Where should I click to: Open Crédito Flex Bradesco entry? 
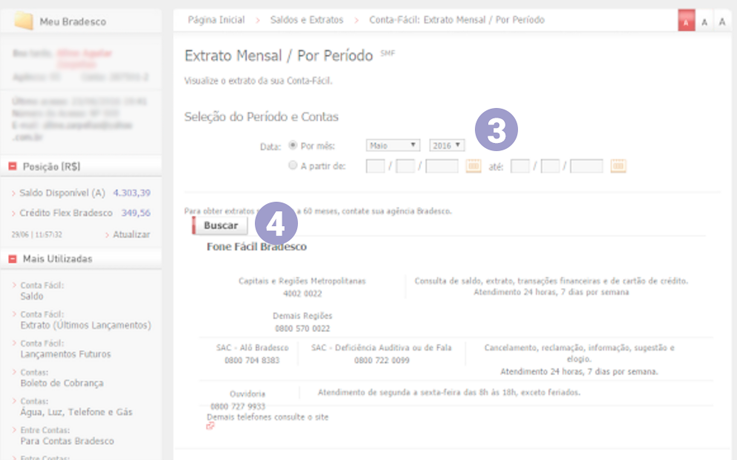66,213
